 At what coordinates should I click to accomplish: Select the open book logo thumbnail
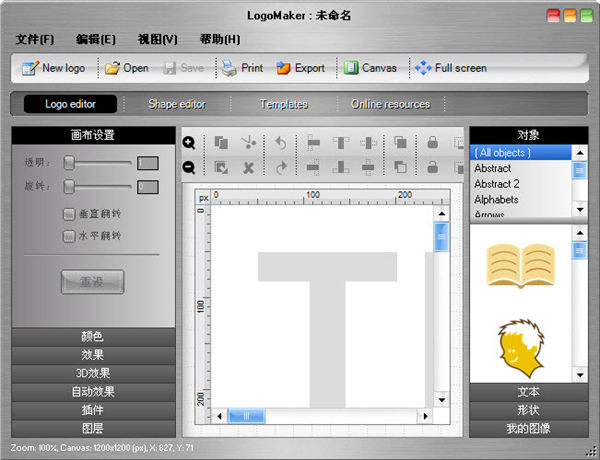(520, 265)
